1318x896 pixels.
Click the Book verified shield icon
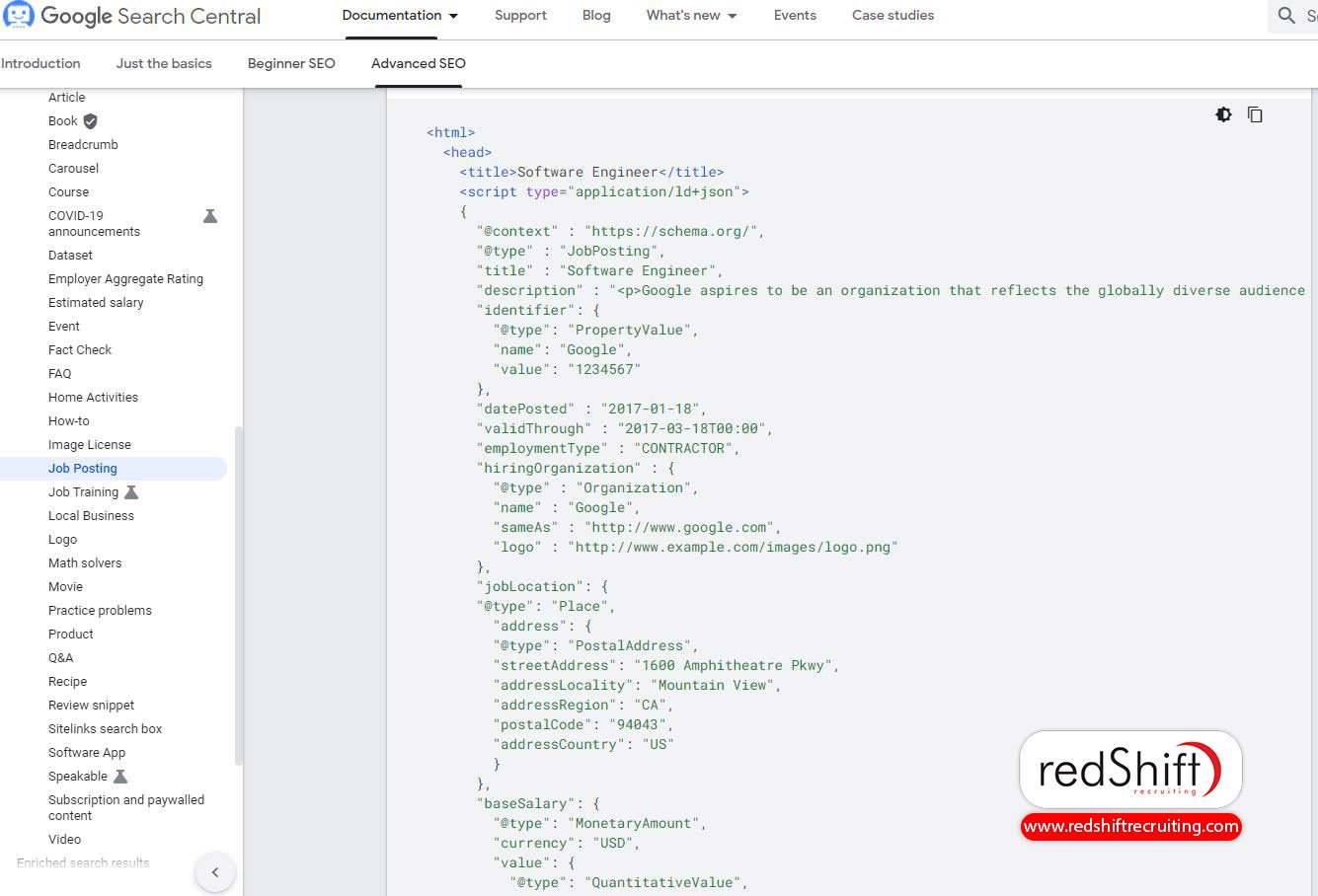pos(90,121)
